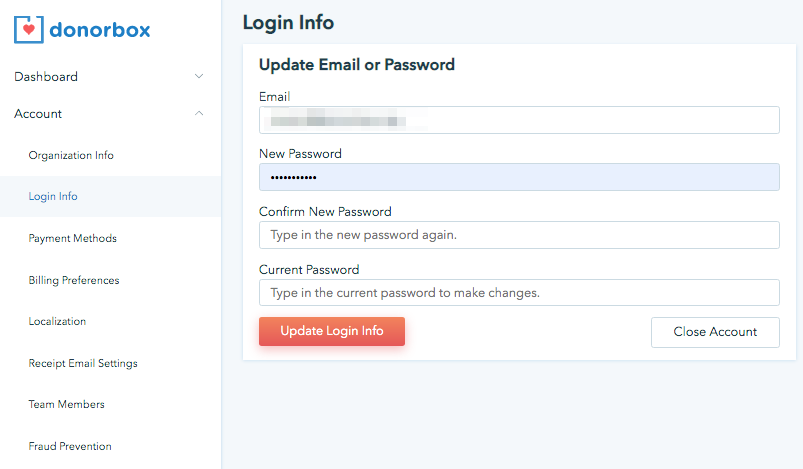Select Login Info in sidebar
Screen dimensions: 803x469
coord(53,197)
